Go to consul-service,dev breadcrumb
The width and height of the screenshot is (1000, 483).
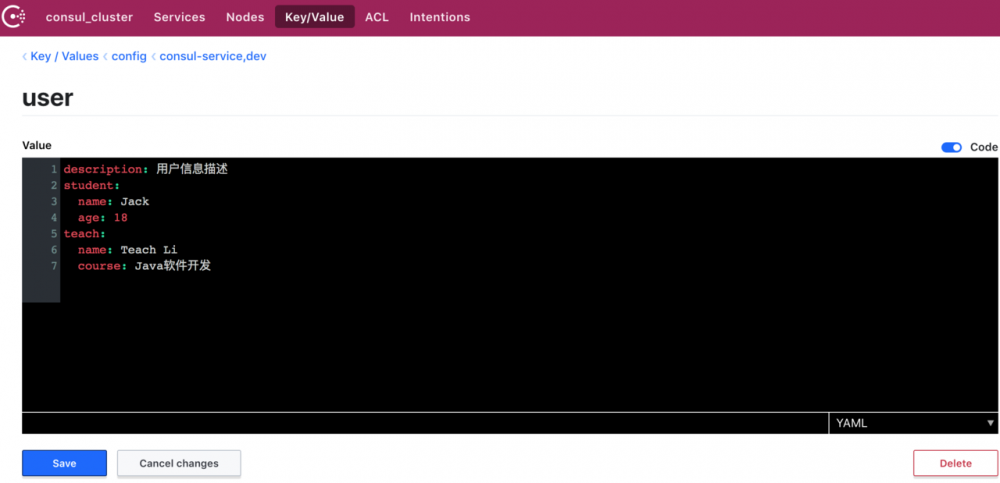(213, 56)
